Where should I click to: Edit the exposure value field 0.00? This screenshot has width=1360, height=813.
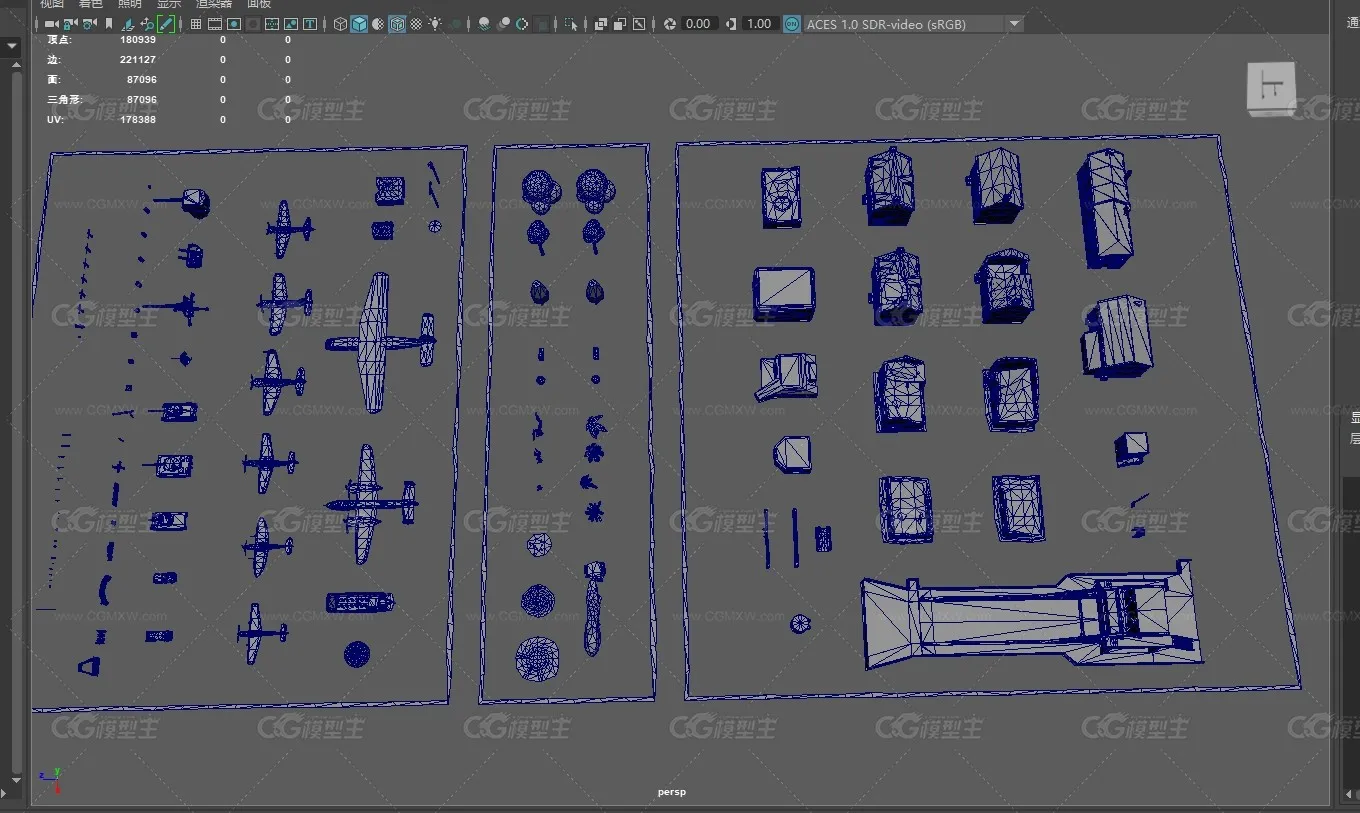pyautogui.click(x=699, y=24)
